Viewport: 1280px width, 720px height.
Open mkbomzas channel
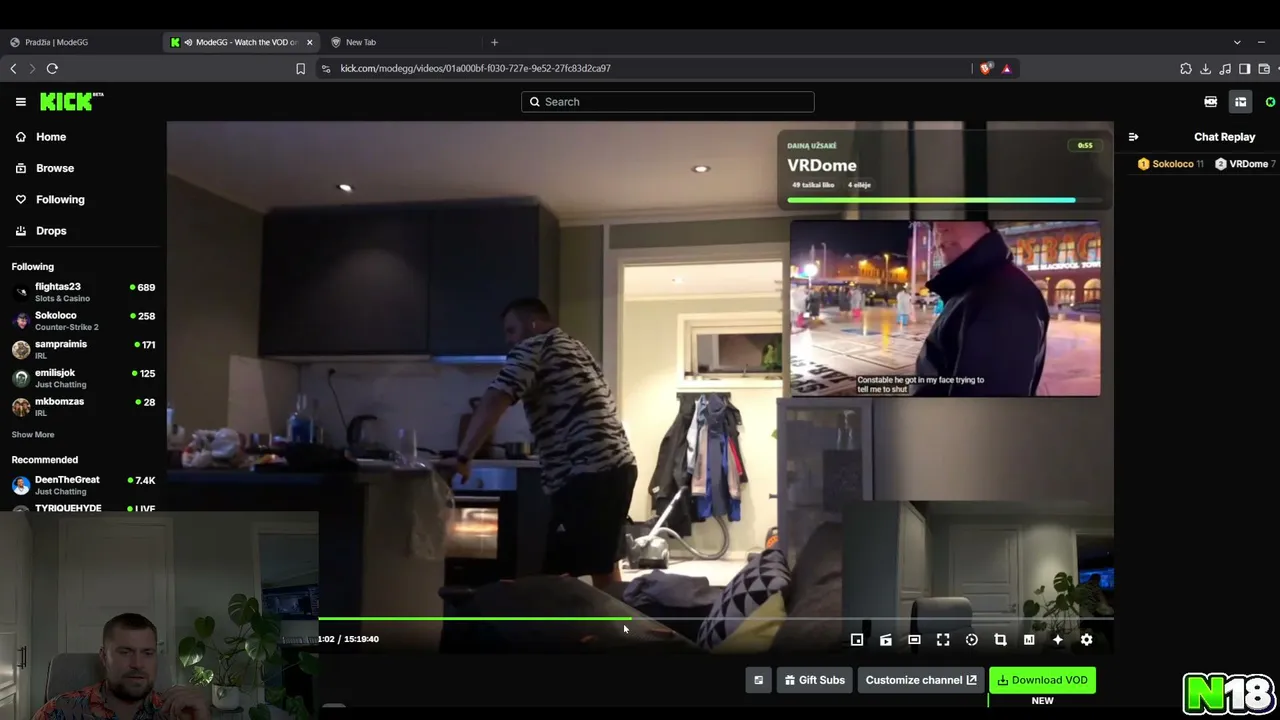pos(83,406)
